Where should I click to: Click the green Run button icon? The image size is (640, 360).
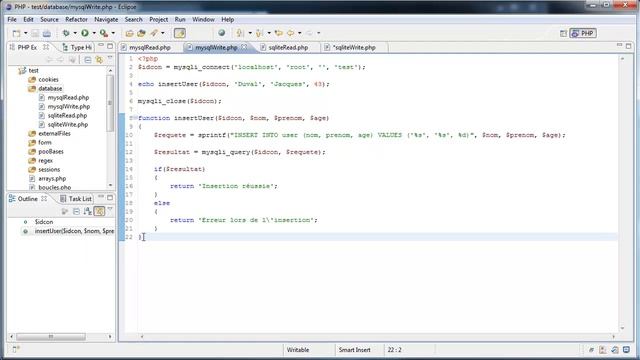(84, 33)
